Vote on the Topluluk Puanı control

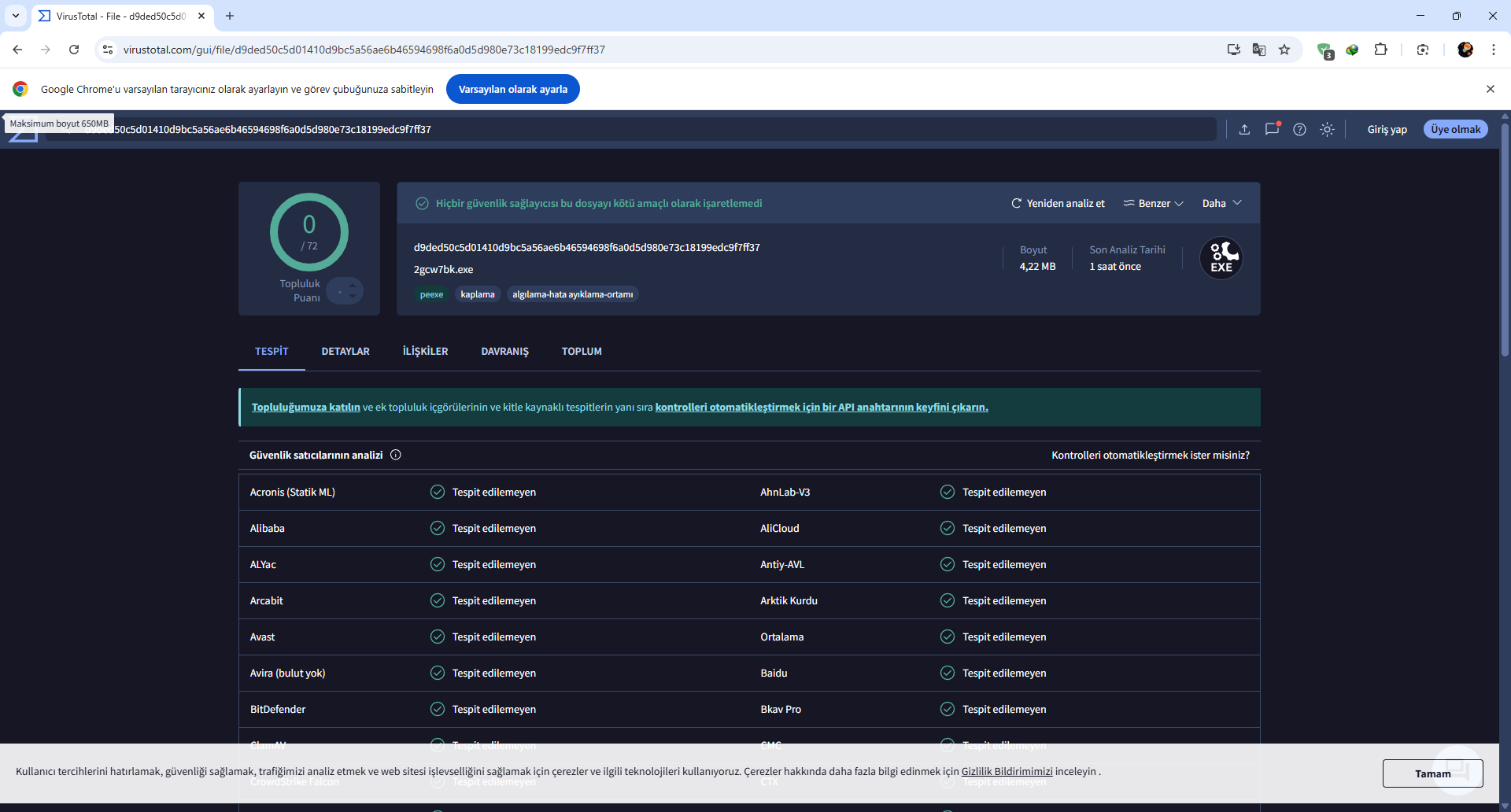345,291
